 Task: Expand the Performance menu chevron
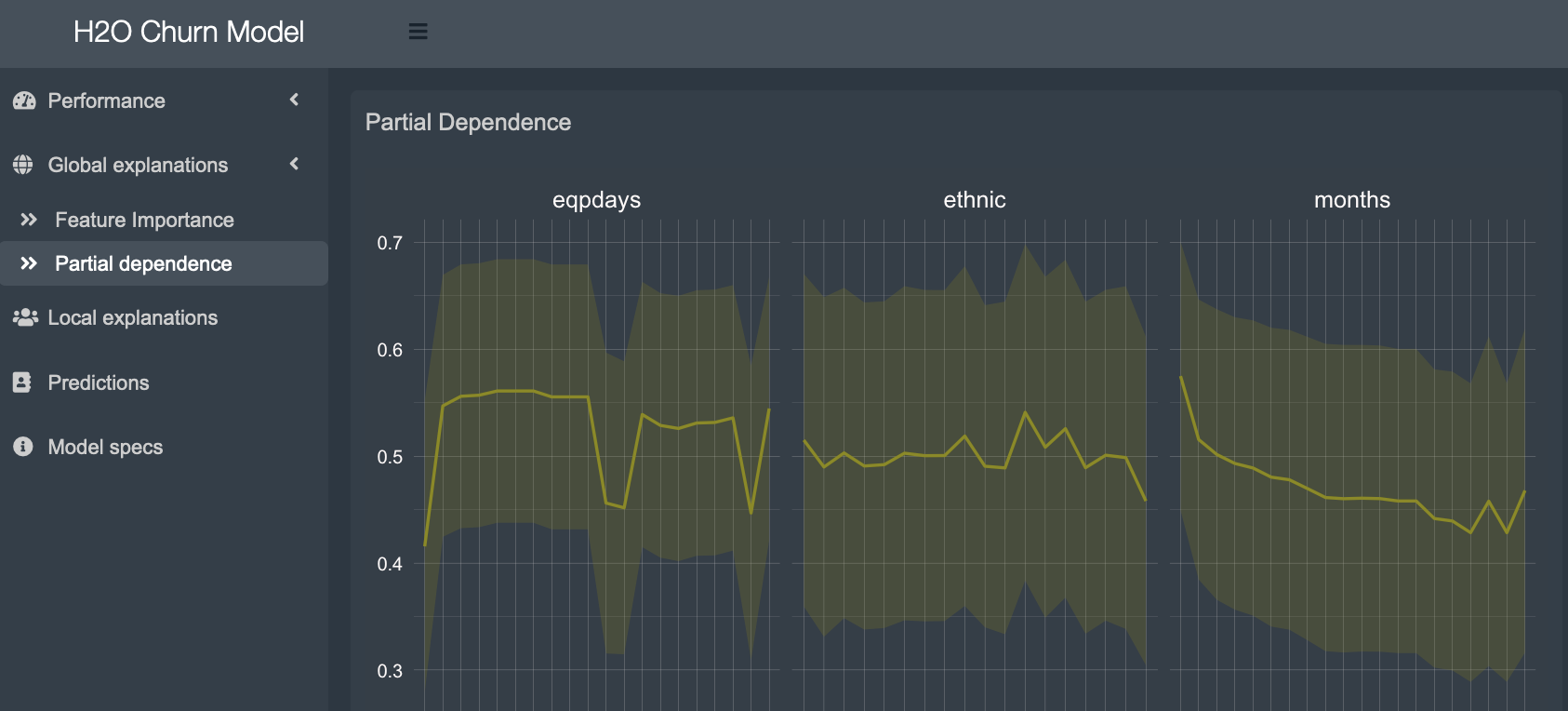point(294,100)
